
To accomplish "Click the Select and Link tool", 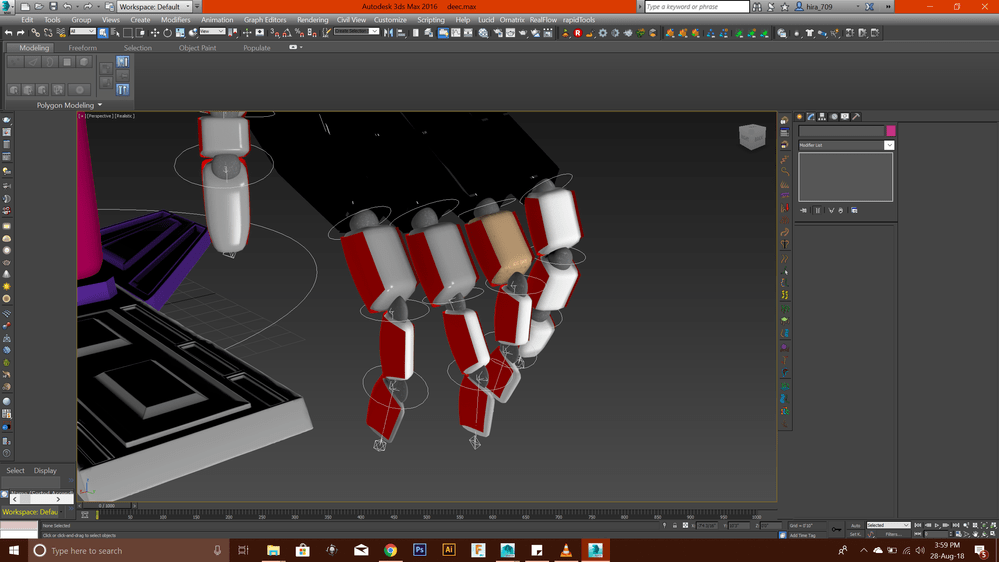I will pyautogui.click(x=36, y=32).
